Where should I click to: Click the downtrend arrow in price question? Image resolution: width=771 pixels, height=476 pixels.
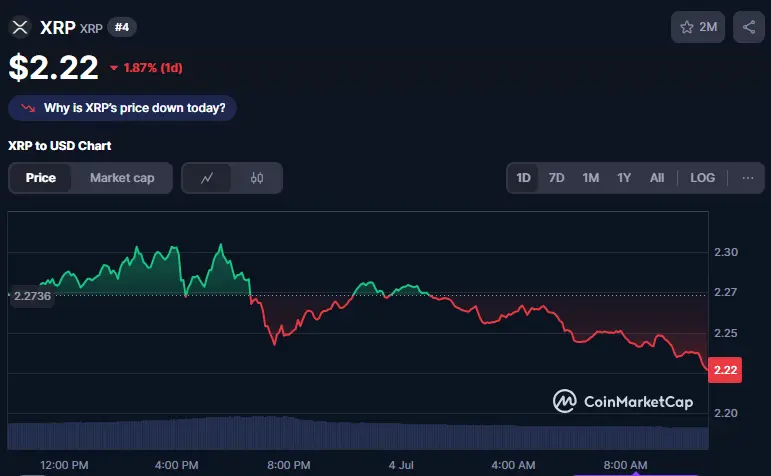click(x=28, y=108)
